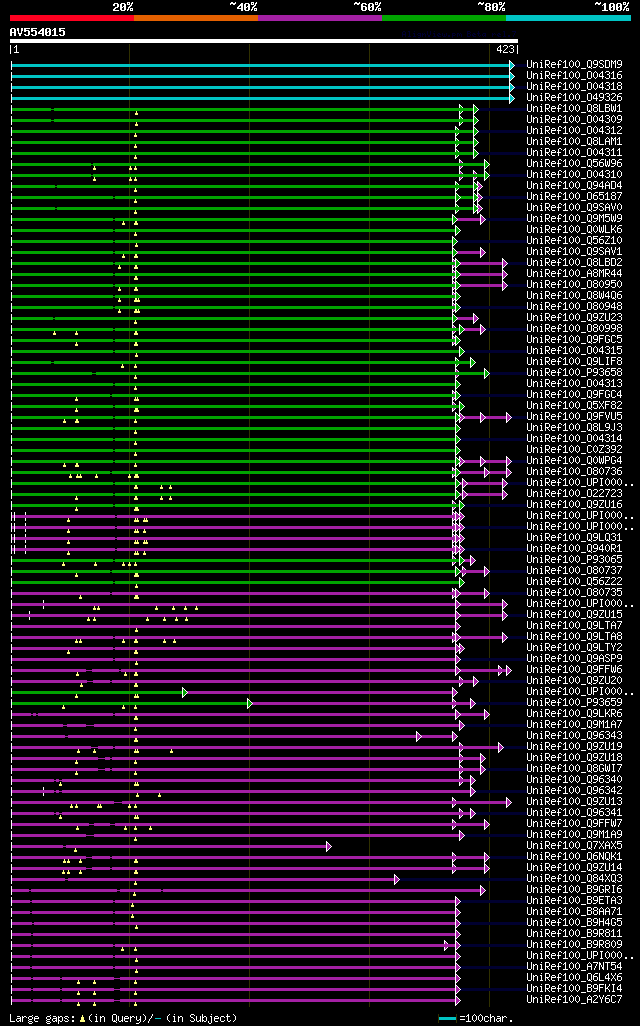Click the orange ~40% identity legend segment

click(x=196, y=18)
